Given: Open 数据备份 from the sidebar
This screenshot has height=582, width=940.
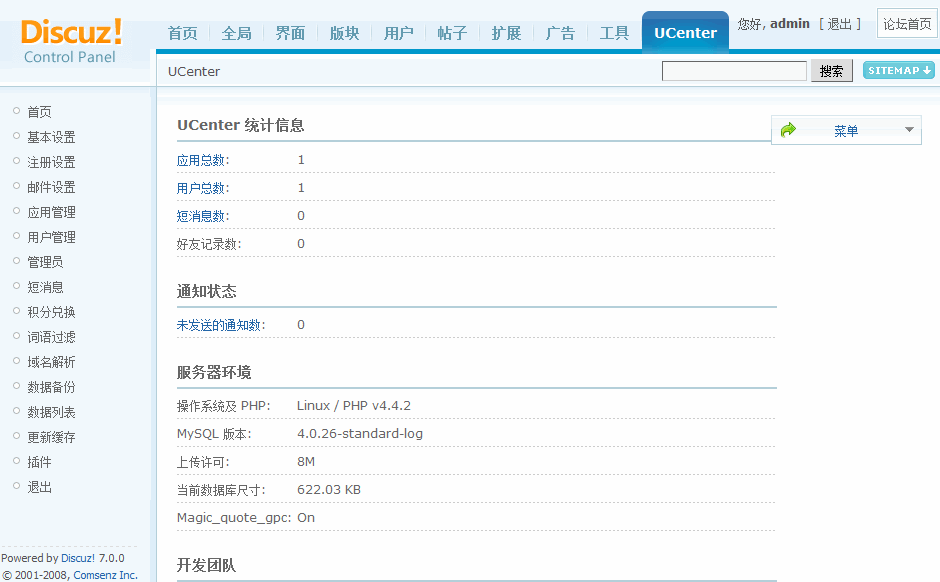Looking at the screenshot, I should pyautogui.click(x=51, y=387).
